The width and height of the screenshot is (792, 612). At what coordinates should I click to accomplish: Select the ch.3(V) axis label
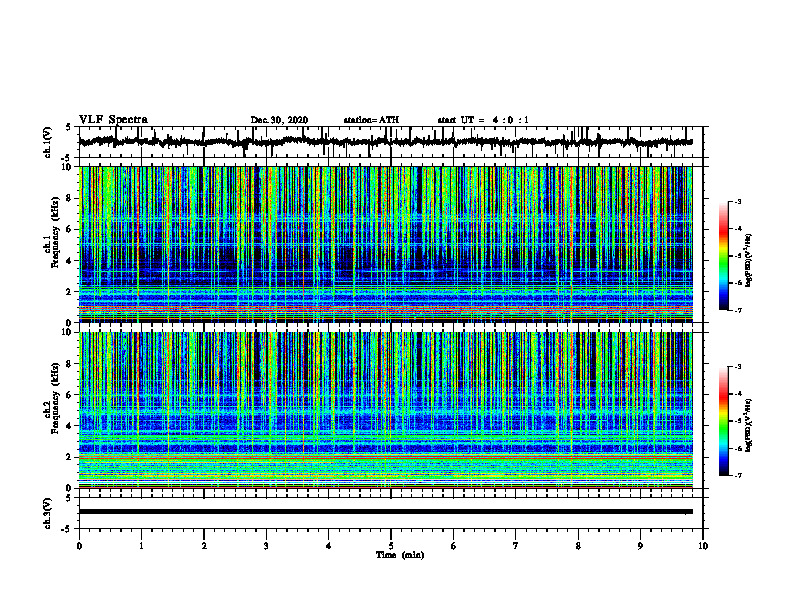pyautogui.click(x=48, y=514)
